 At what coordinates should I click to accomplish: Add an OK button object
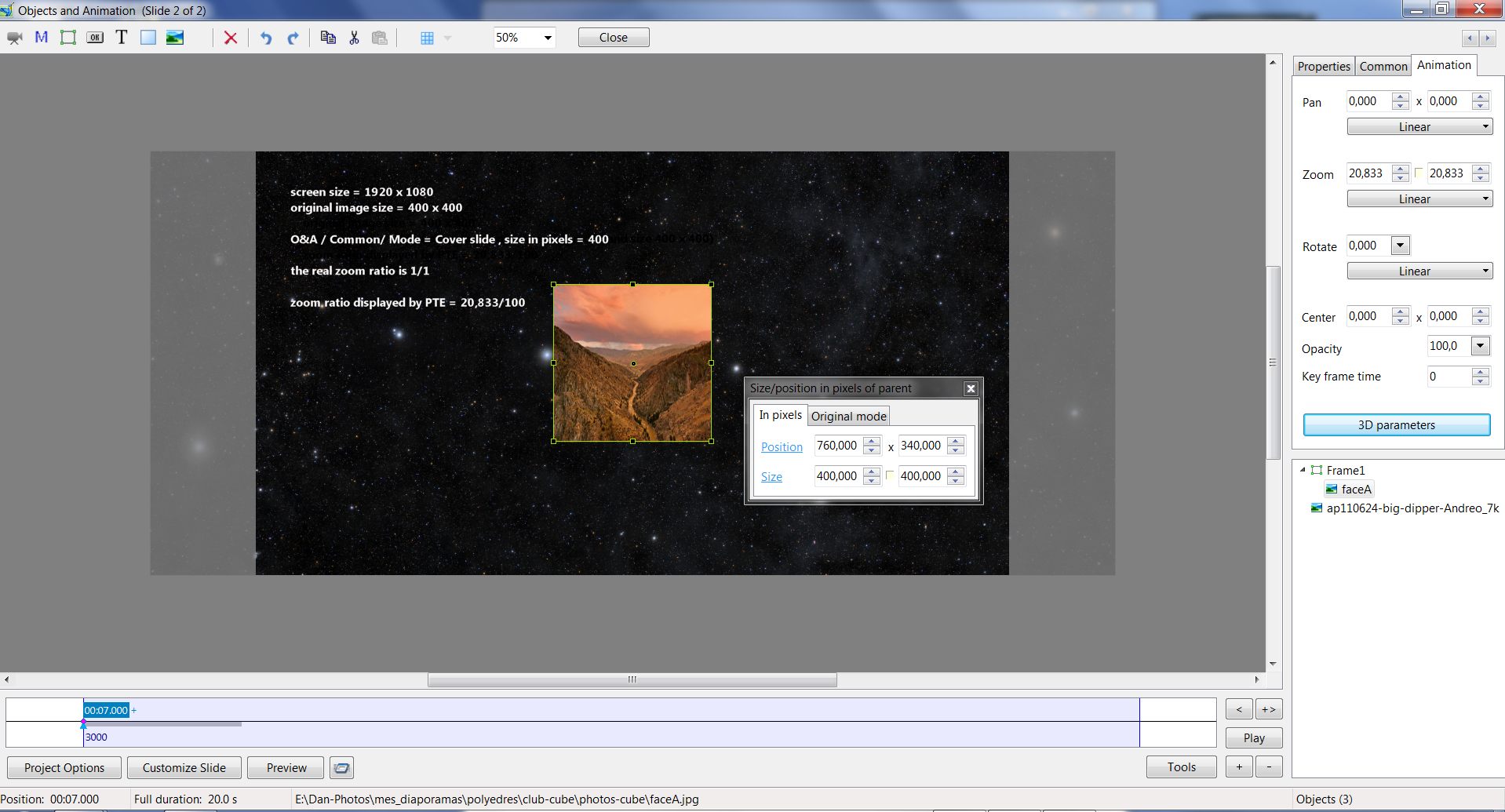pos(95,38)
